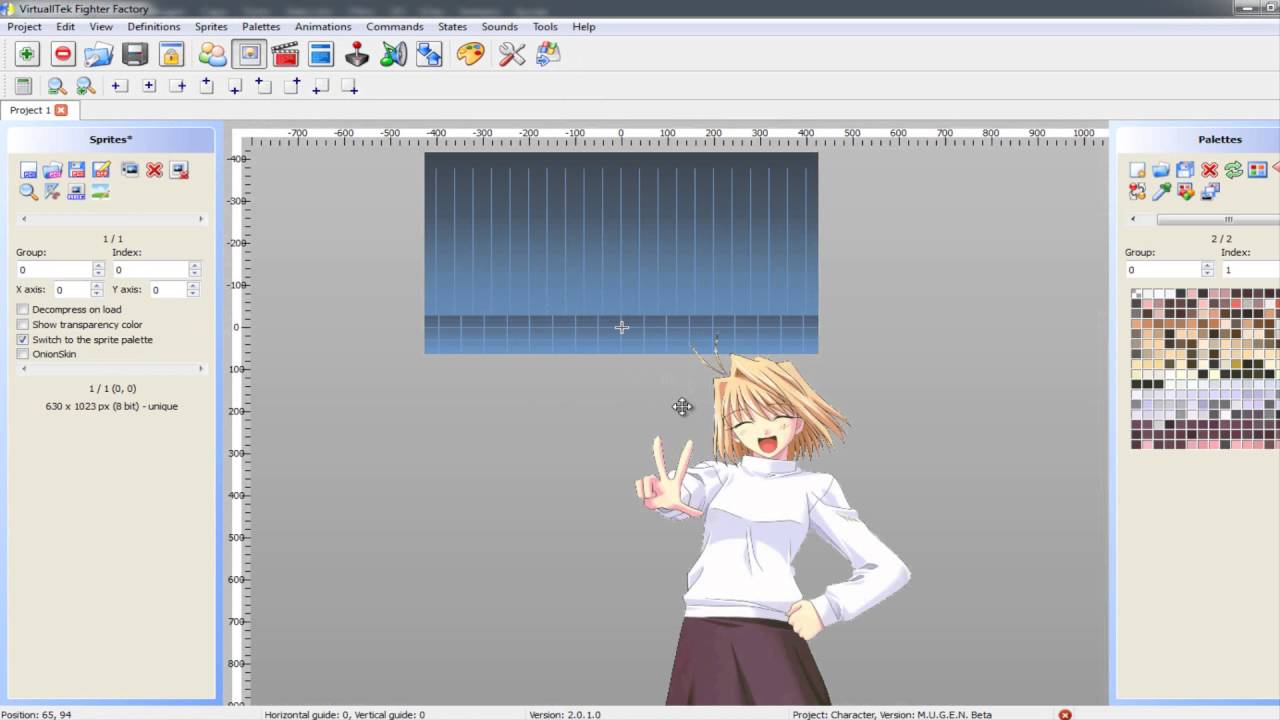Click the save sprite PCX floppy icon

[x=77, y=170]
